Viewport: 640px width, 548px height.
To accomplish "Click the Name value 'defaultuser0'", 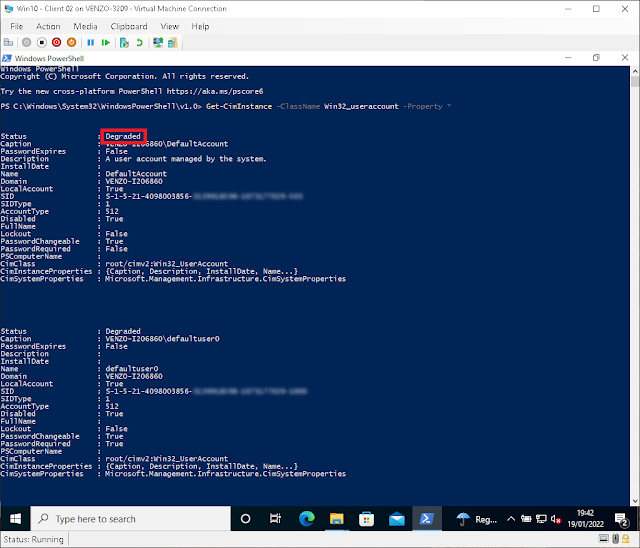I will point(132,369).
